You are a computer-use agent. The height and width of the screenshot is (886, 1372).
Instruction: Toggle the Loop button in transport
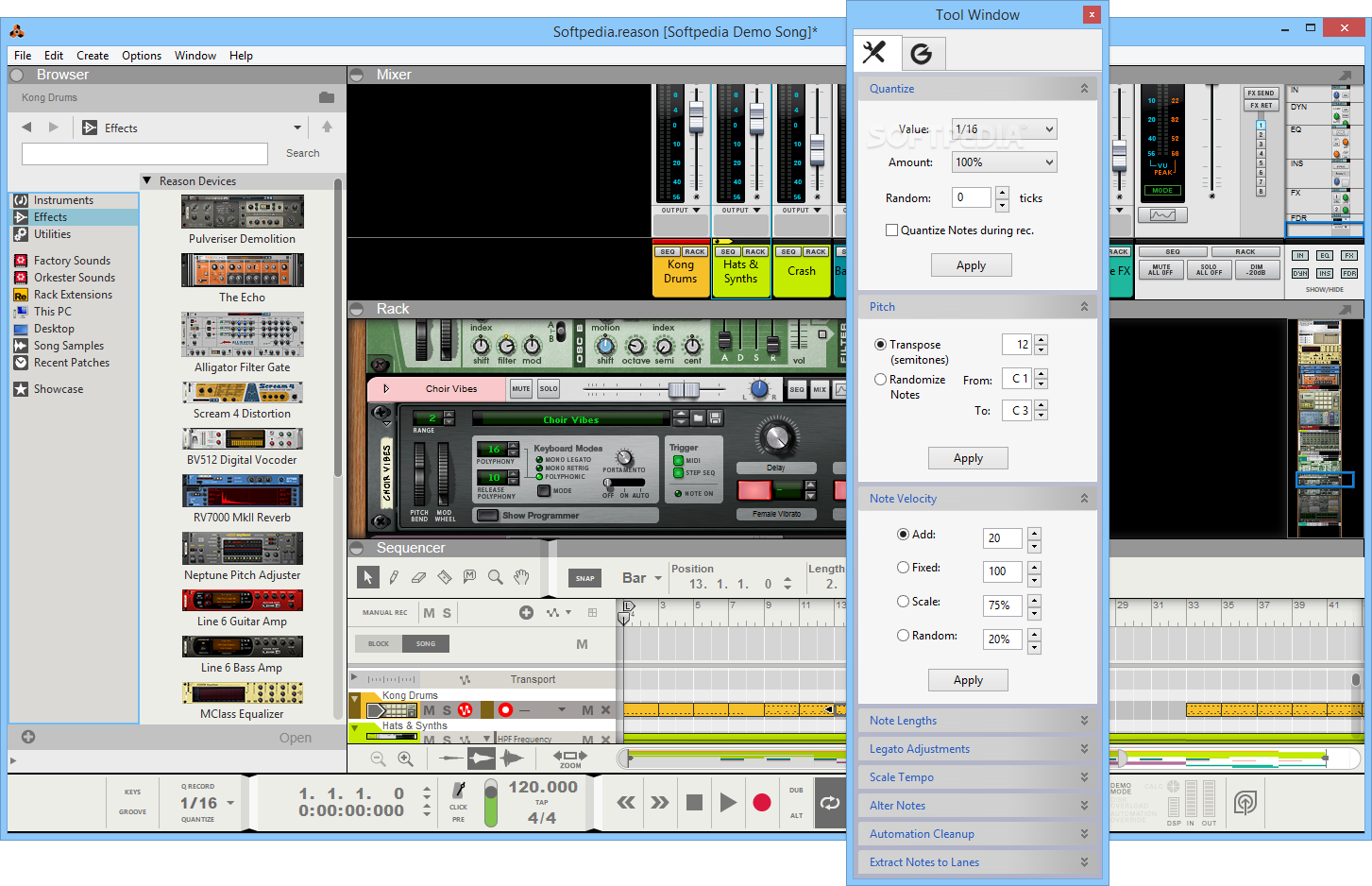point(830,803)
